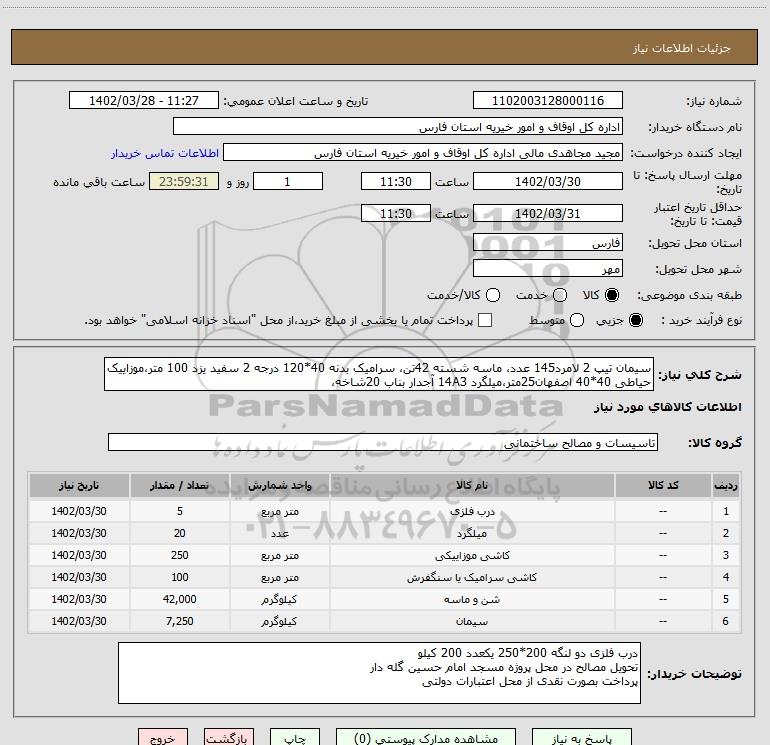Click the delivery province field فارس
Image resolution: width=770 pixels, height=745 pixels.
click(x=548, y=242)
